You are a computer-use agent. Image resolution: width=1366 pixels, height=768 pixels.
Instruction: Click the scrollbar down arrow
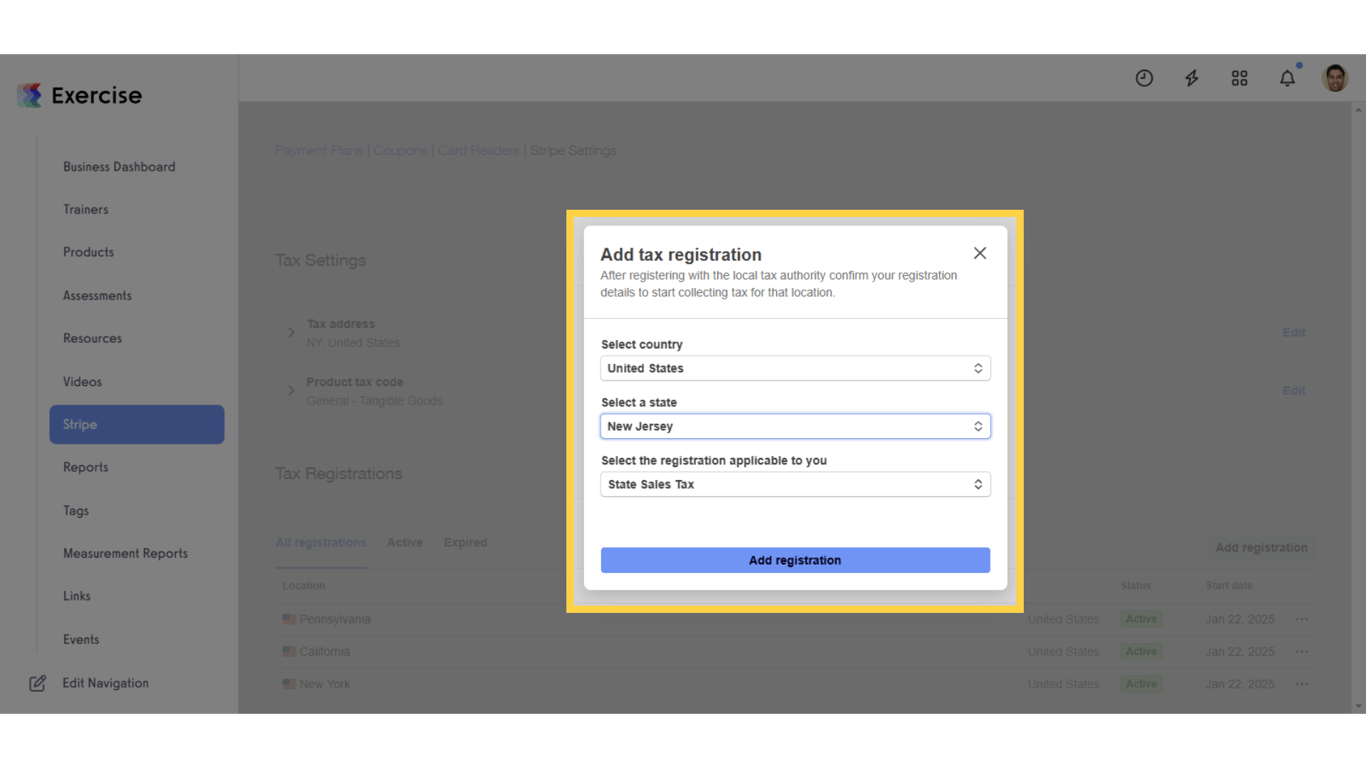coord(1358,705)
